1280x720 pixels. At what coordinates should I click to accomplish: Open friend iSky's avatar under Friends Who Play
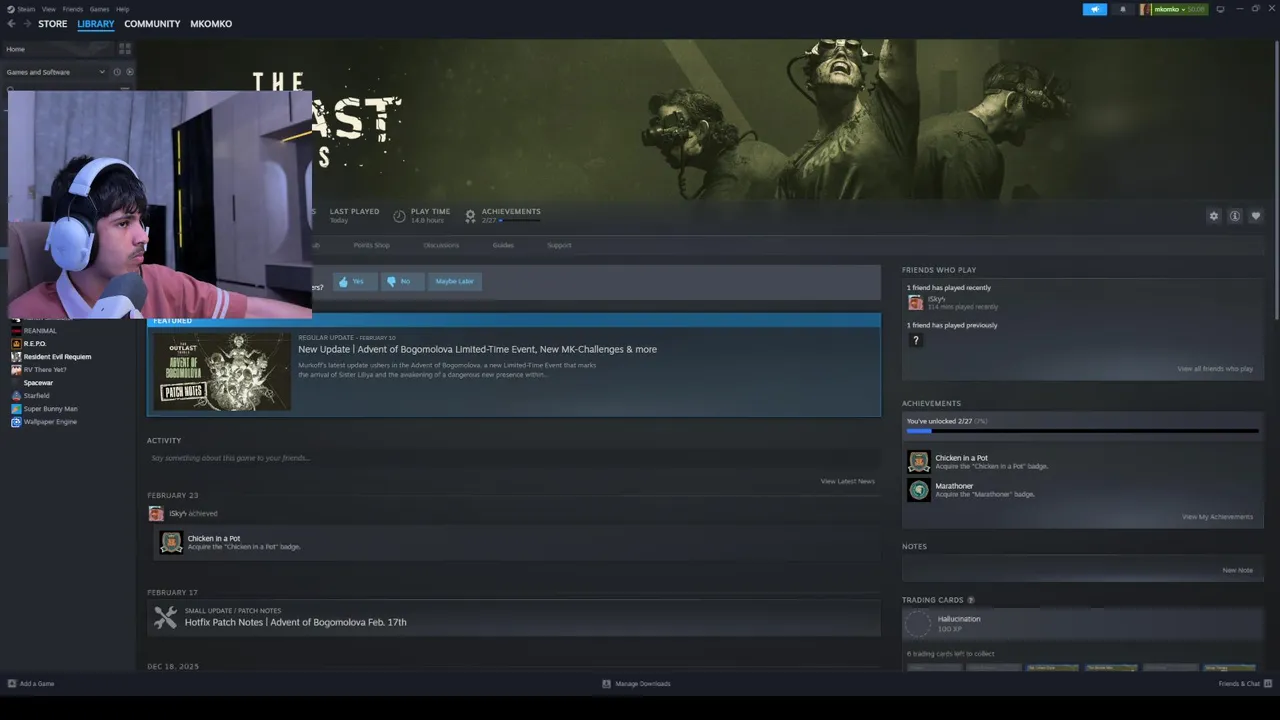(915, 302)
